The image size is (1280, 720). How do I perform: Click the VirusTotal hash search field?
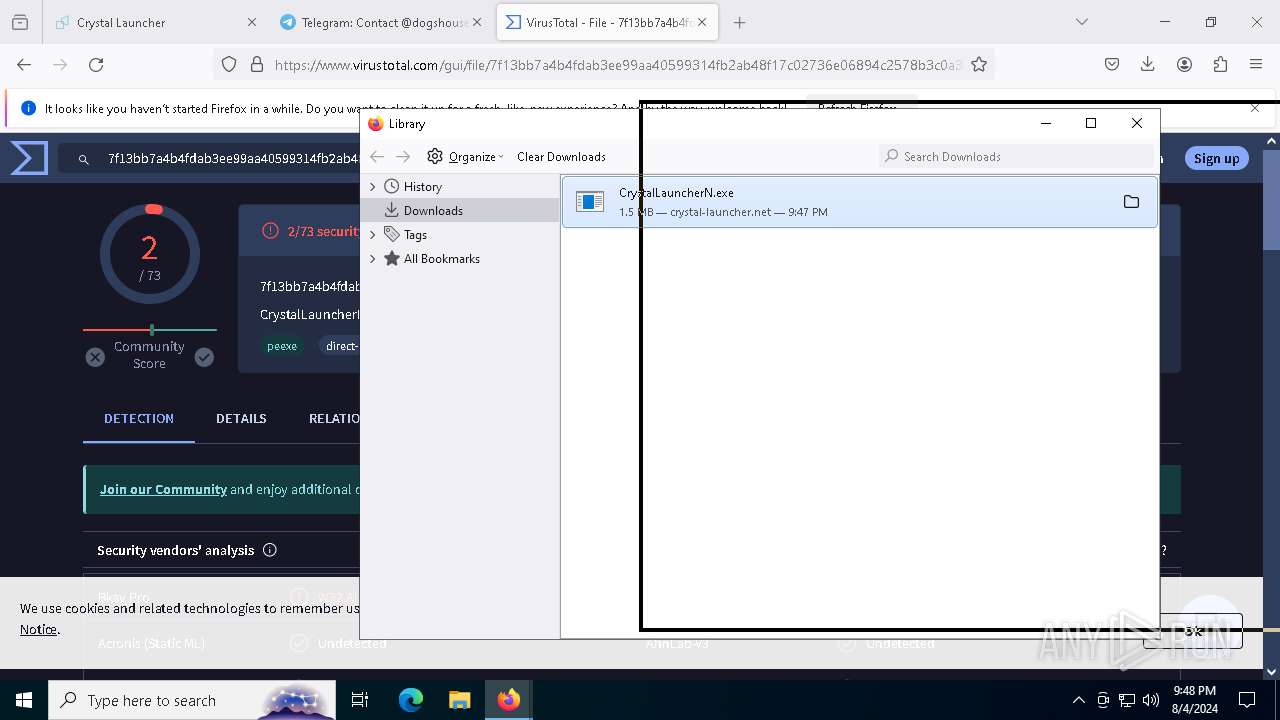(232, 158)
